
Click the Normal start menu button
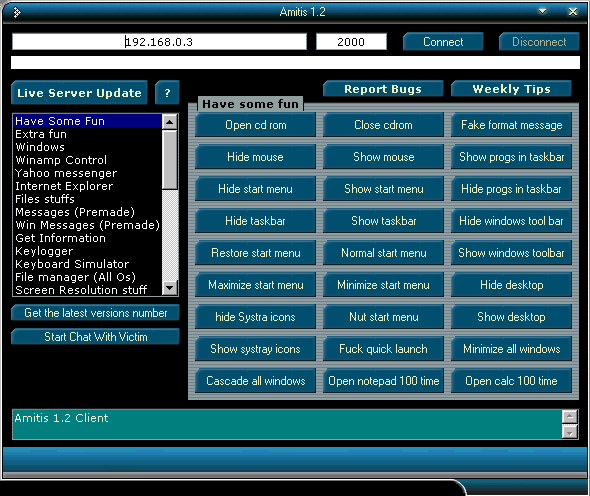383,253
